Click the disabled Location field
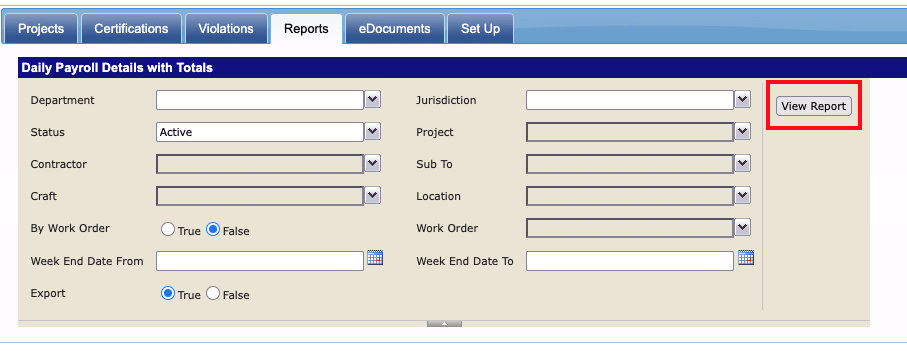 pyautogui.click(x=630, y=196)
